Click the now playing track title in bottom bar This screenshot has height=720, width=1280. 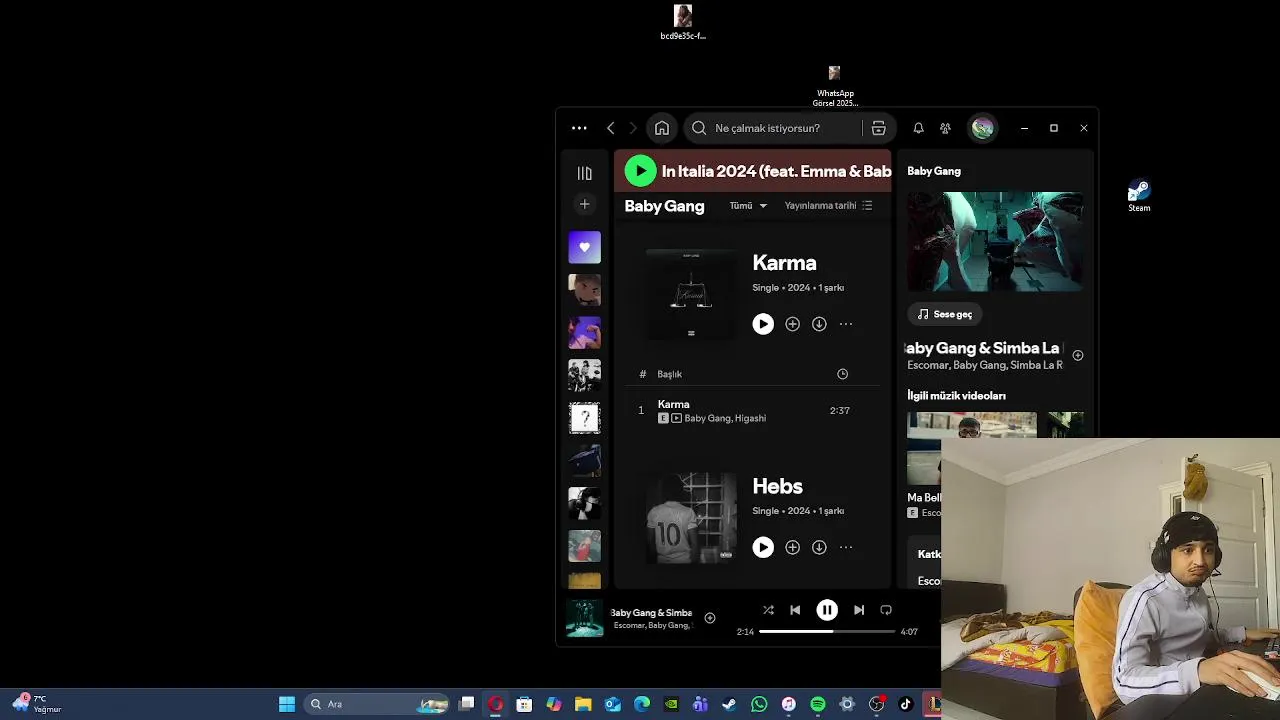click(651, 612)
